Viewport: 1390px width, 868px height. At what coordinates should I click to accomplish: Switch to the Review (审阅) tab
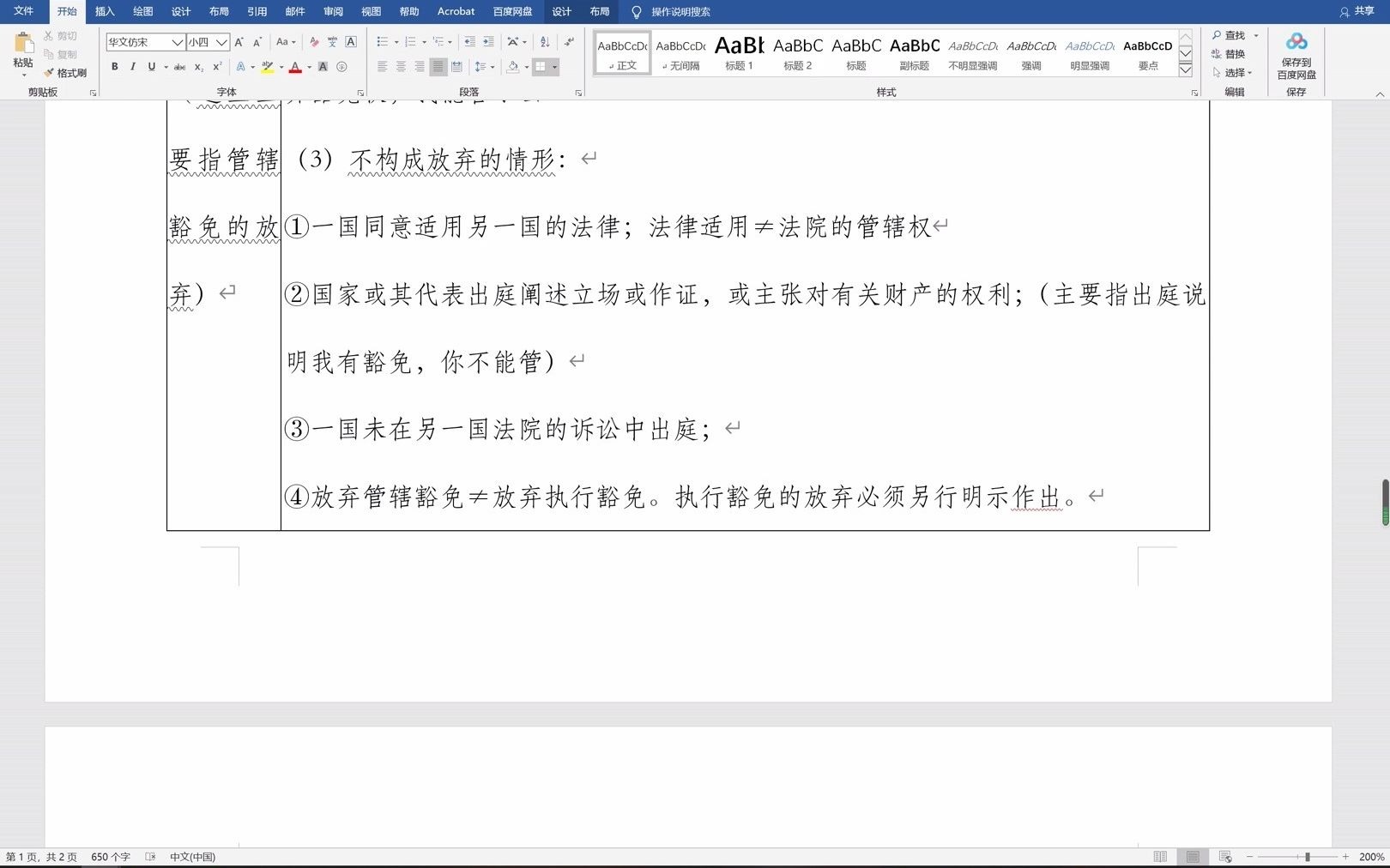click(333, 11)
